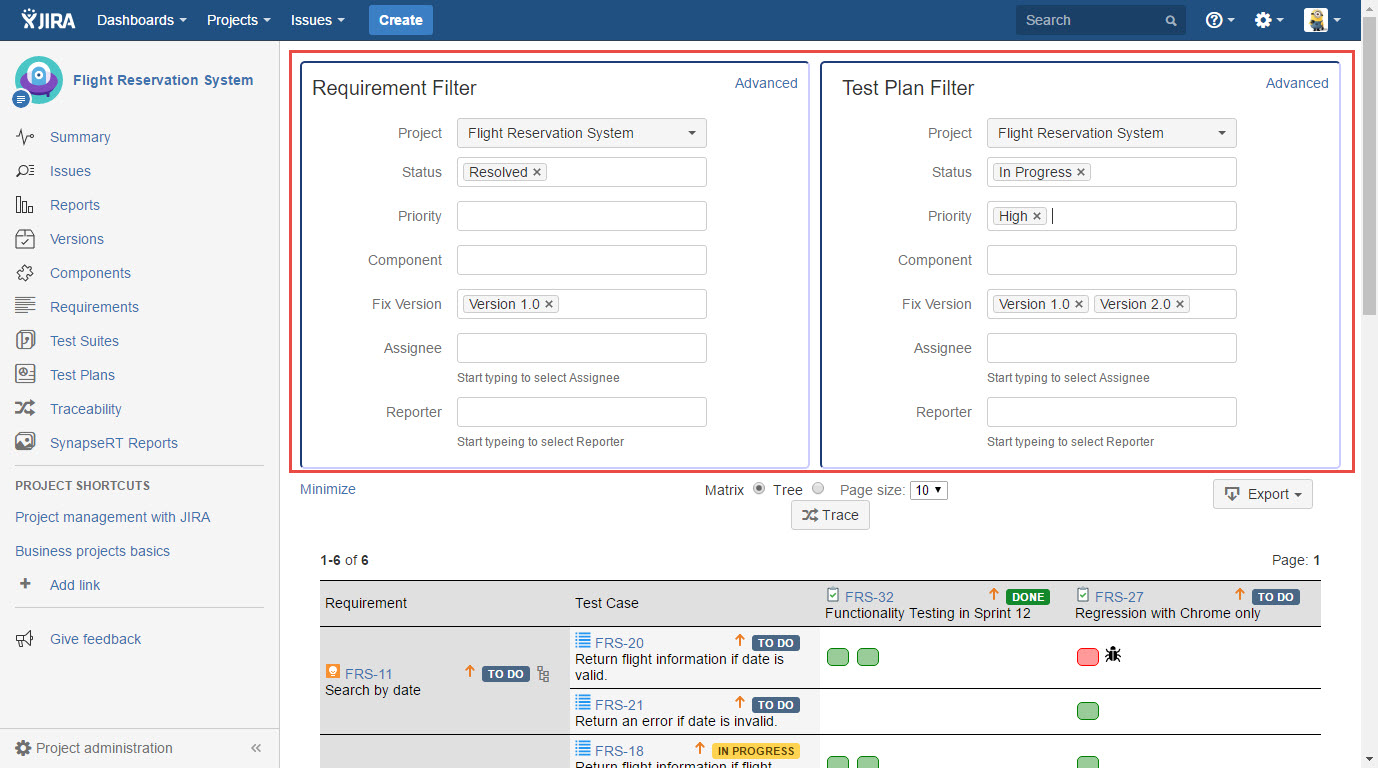The height and width of the screenshot is (768, 1378).
Task: Click the hierarchy icon next to FRS-11
Action: point(543,674)
